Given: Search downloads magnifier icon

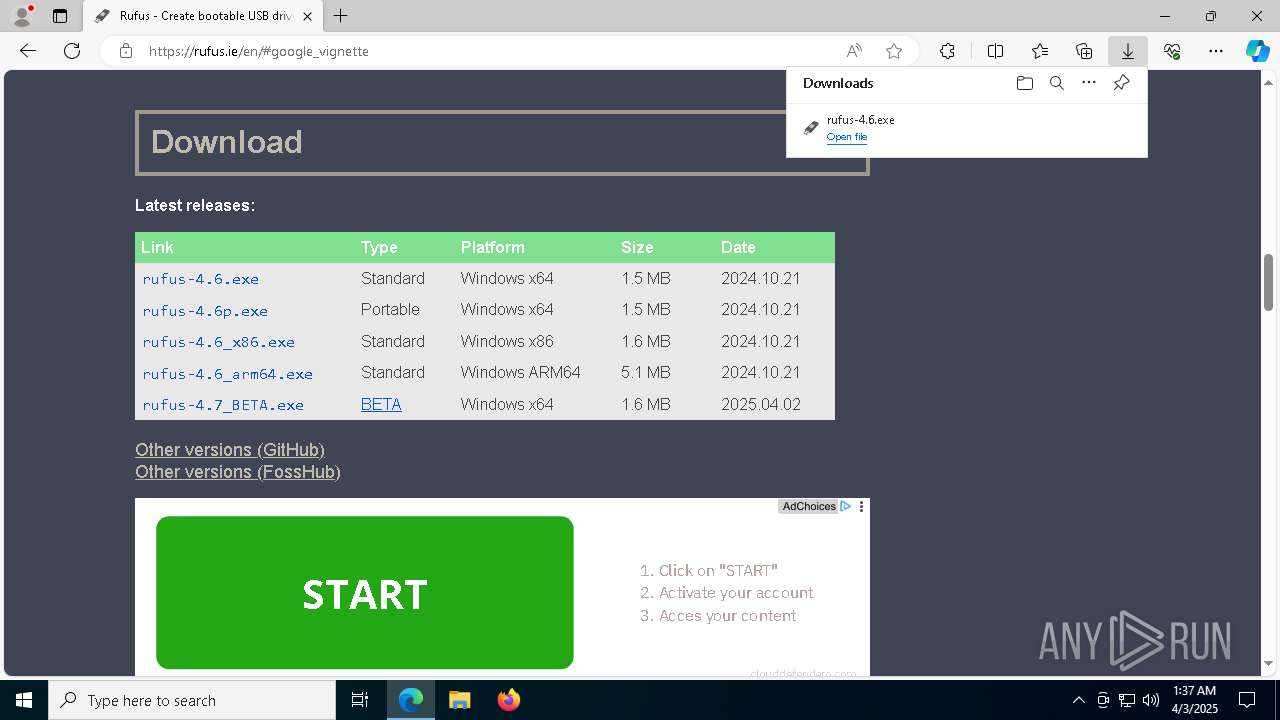Looking at the screenshot, I should (1056, 83).
